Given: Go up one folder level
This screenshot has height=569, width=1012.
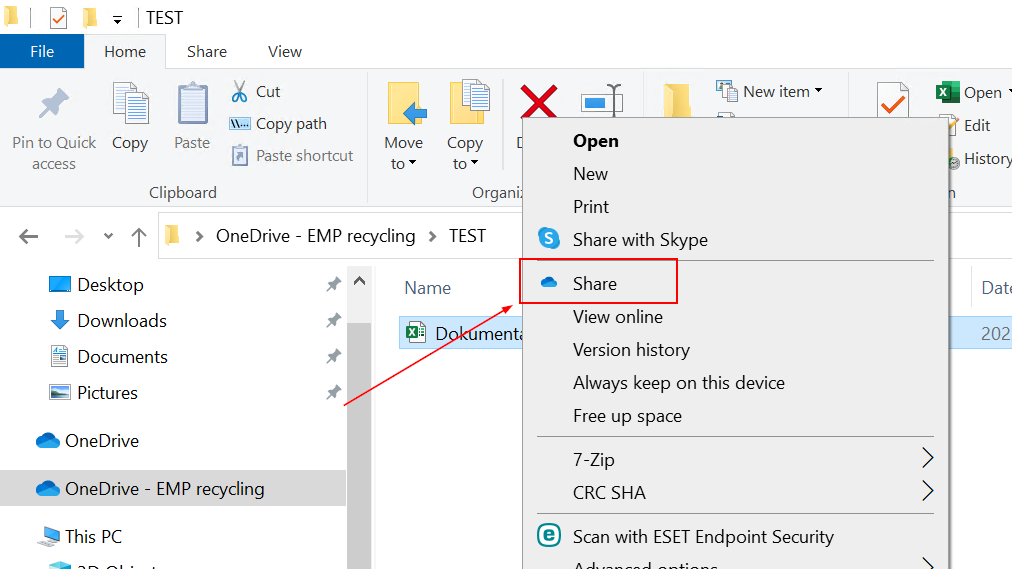Looking at the screenshot, I should tap(139, 237).
